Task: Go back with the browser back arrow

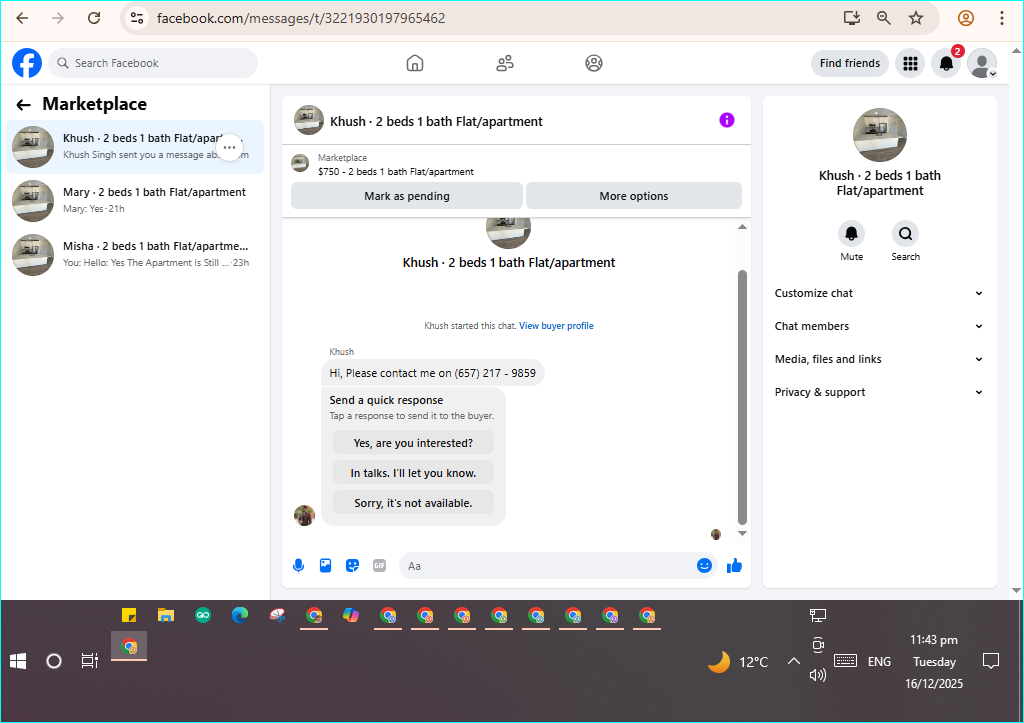Action: [x=22, y=18]
